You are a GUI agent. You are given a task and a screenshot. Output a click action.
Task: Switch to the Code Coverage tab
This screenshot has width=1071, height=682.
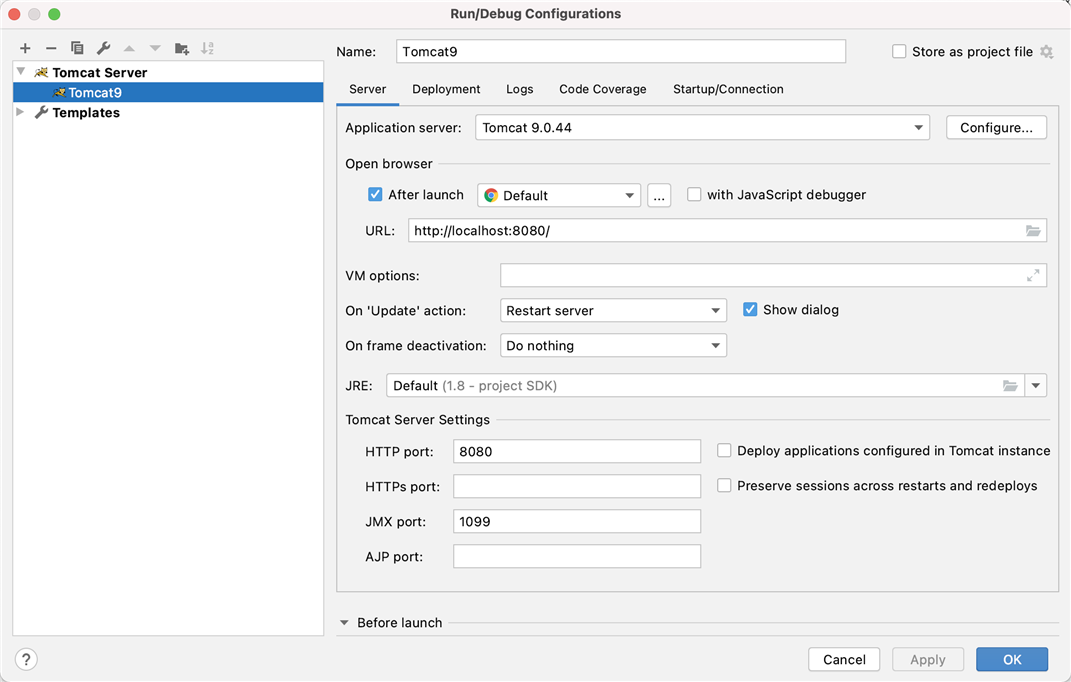coord(602,90)
